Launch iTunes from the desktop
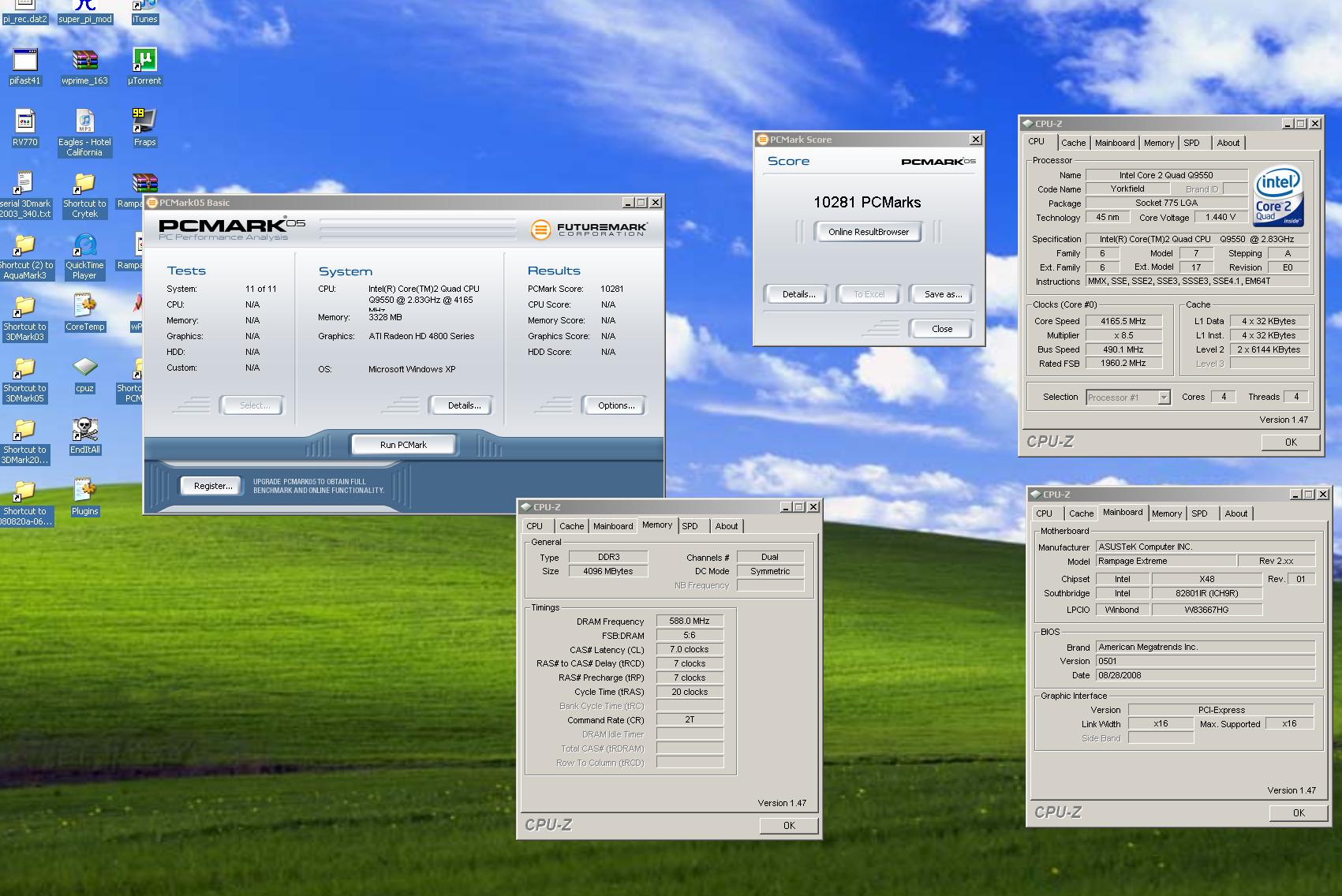Viewport: 1342px width, 896px height. click(x=144, y=13)
